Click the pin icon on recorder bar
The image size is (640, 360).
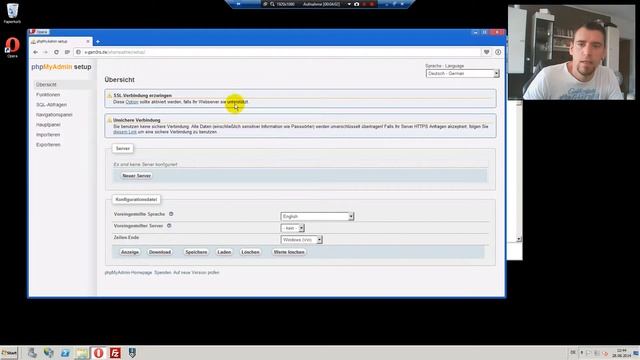click(238, 4)
